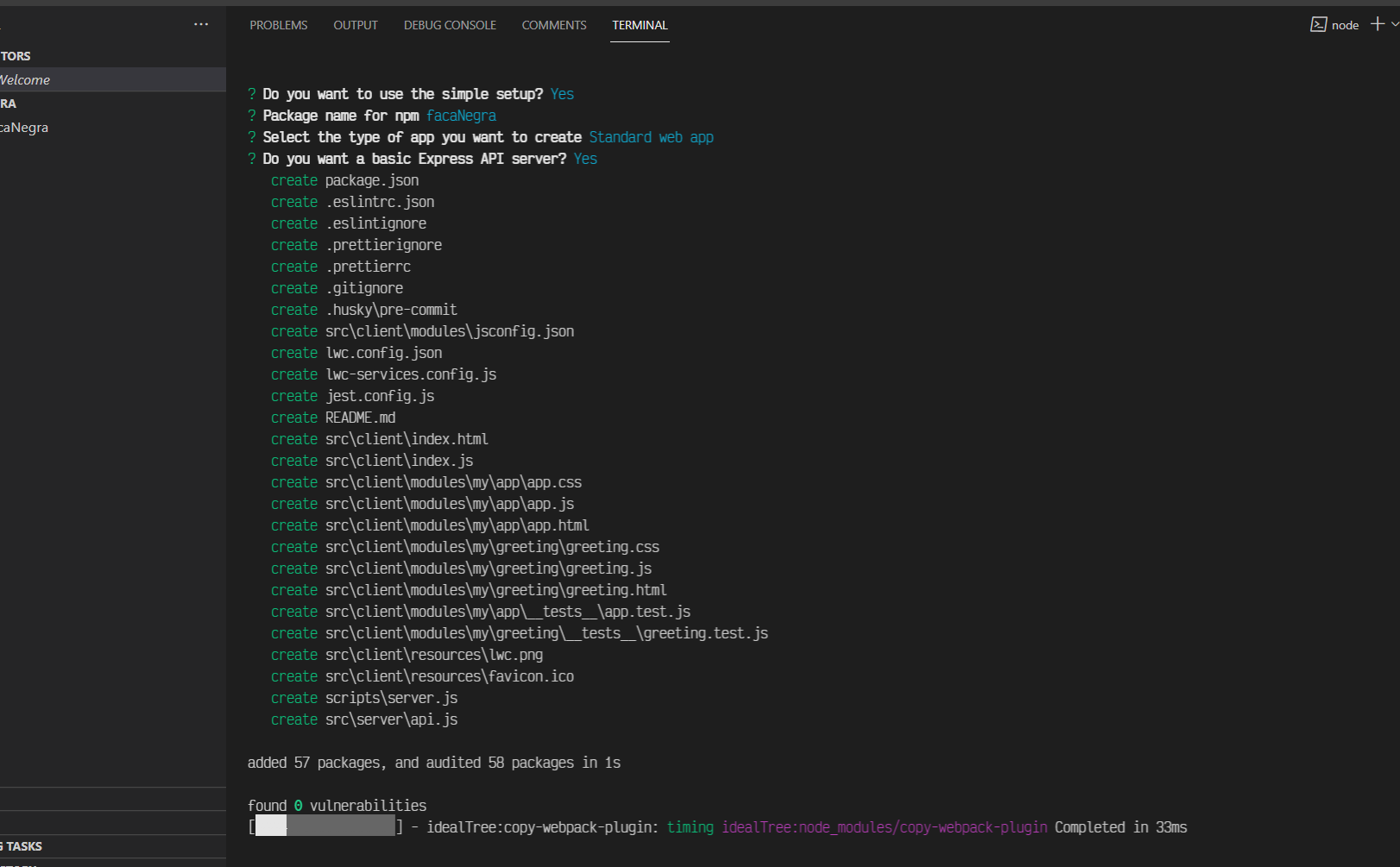Click the '.eslintignore' file name
The width and height of the screenshot is (1400, 867).
point(375,223)
